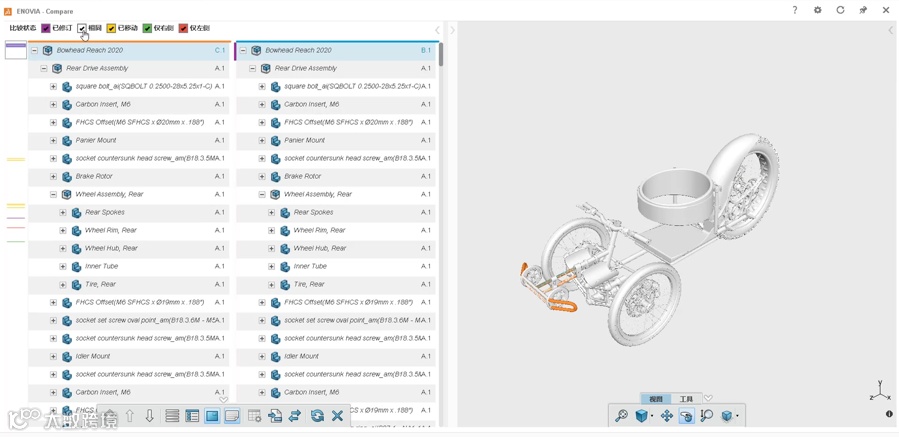Screen dimensions: 899x437
Task: Open the dropdown arrow beside display style cube
Action: click(x=737, y=416)
